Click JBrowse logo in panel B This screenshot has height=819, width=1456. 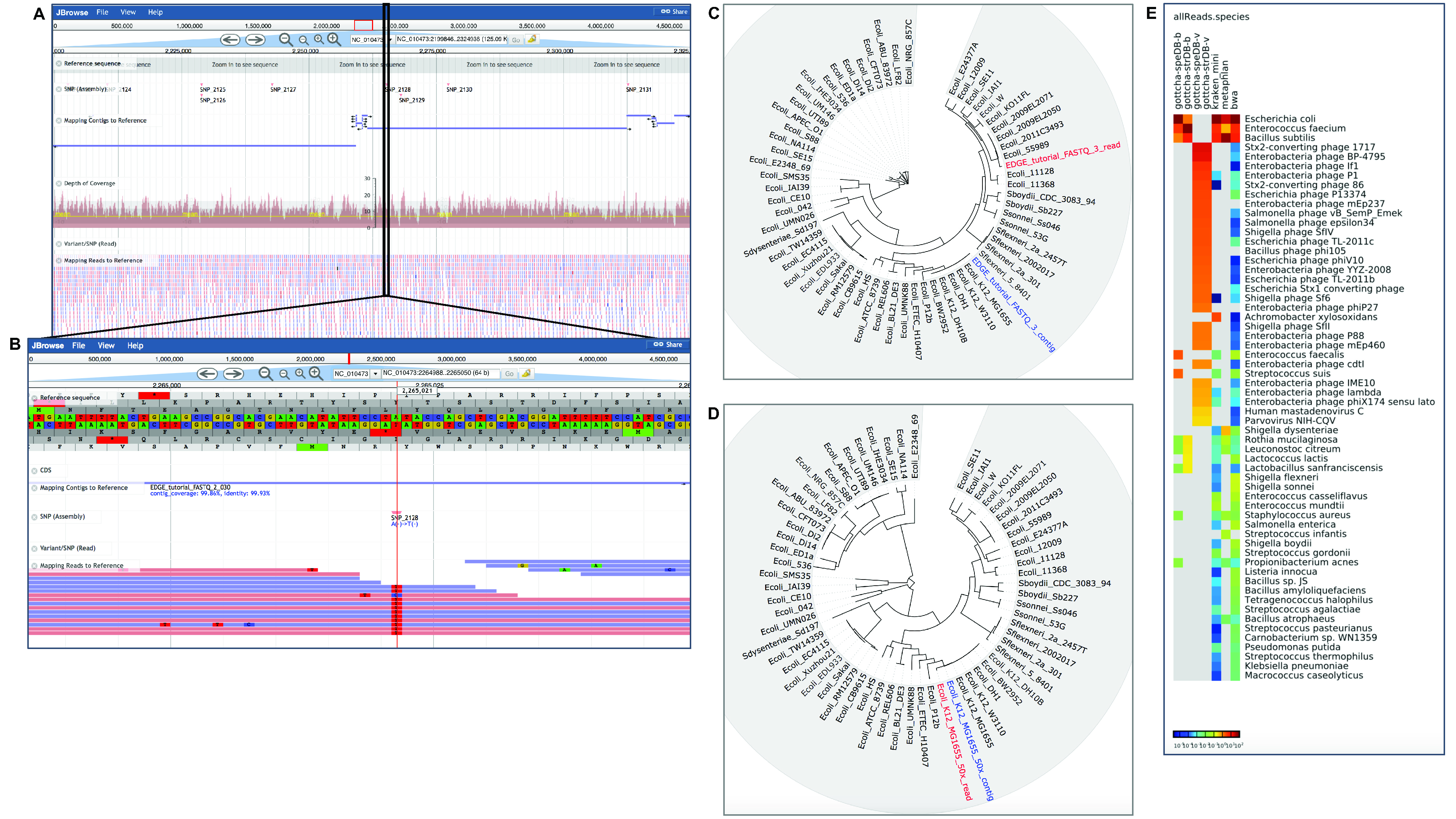click(47, 346)
